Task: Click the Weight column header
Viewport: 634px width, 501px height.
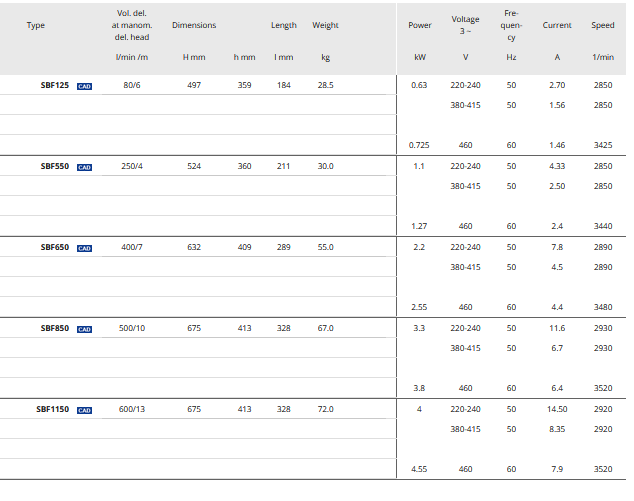Action: click(325, 25)
